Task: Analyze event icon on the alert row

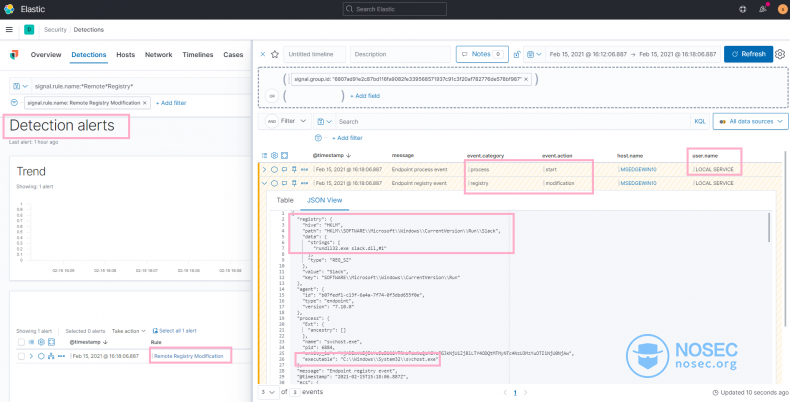Action: 51,356
